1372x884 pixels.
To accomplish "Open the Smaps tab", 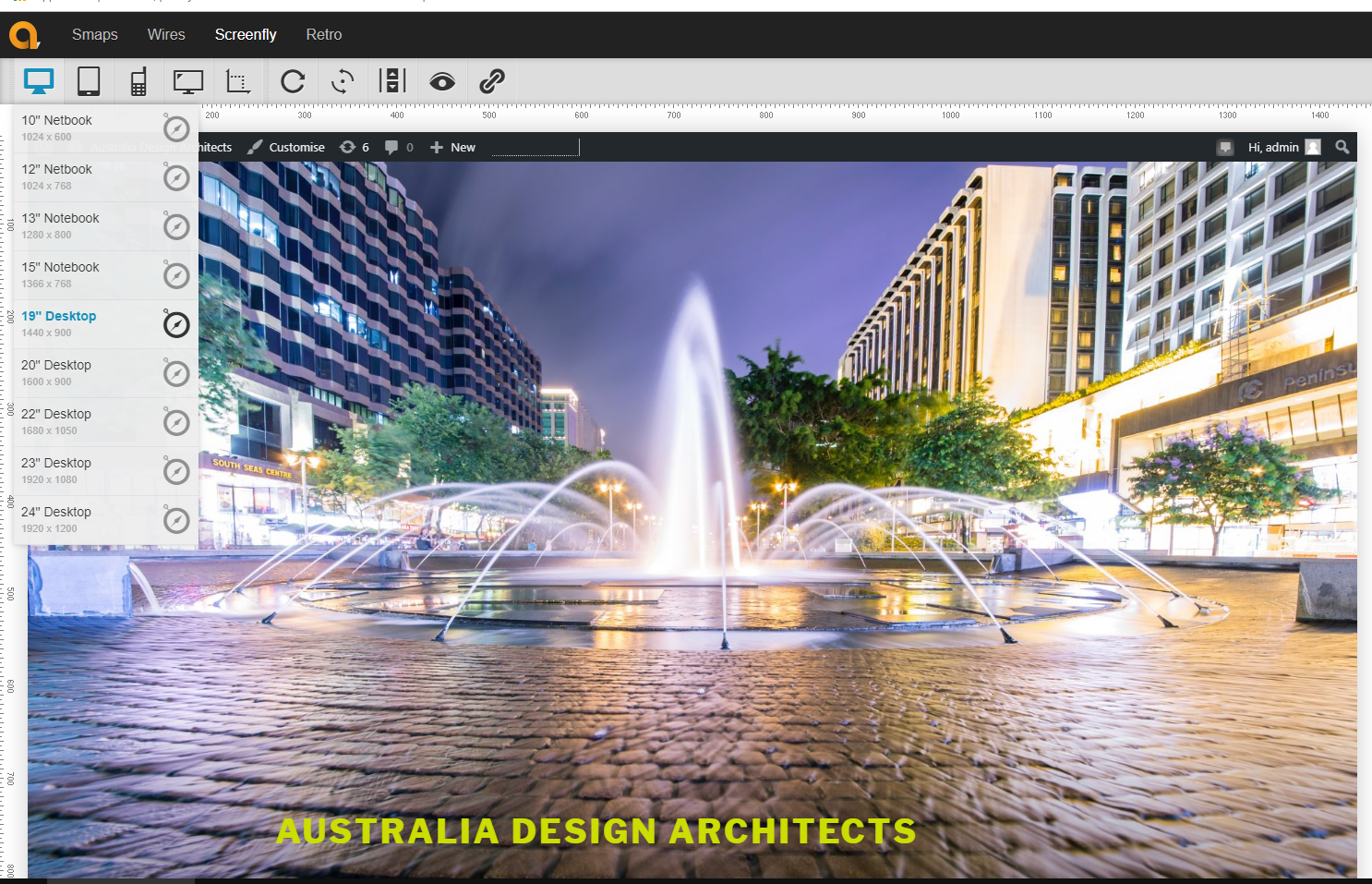I will click(95, 34).
